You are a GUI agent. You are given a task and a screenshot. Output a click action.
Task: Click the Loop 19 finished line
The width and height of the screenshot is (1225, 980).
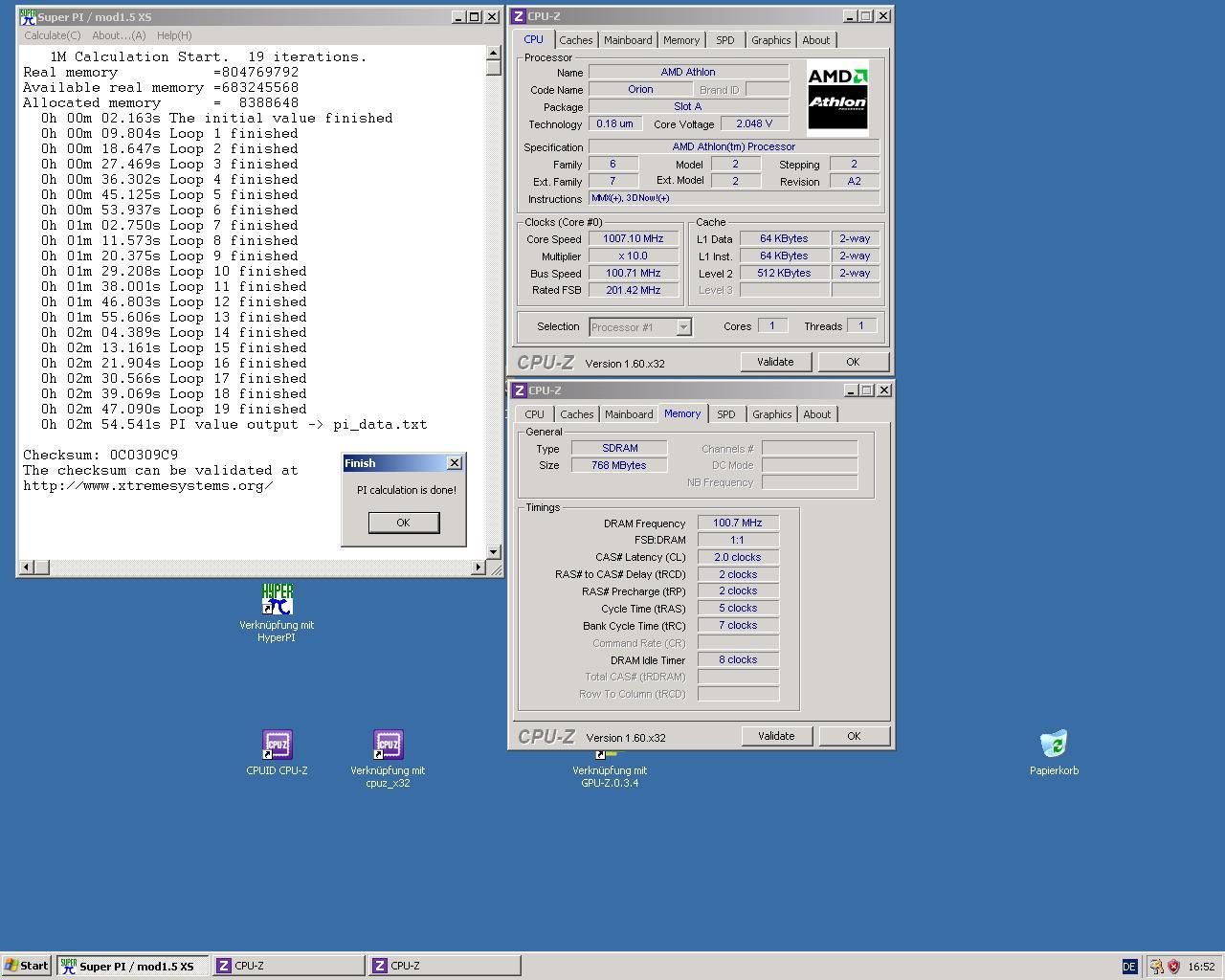(173, 409)
